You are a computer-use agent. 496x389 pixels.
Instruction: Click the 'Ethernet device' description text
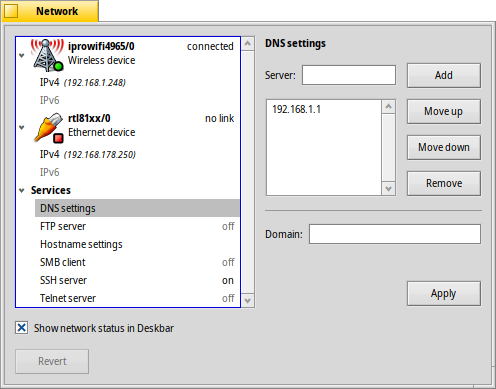point(101,132)
